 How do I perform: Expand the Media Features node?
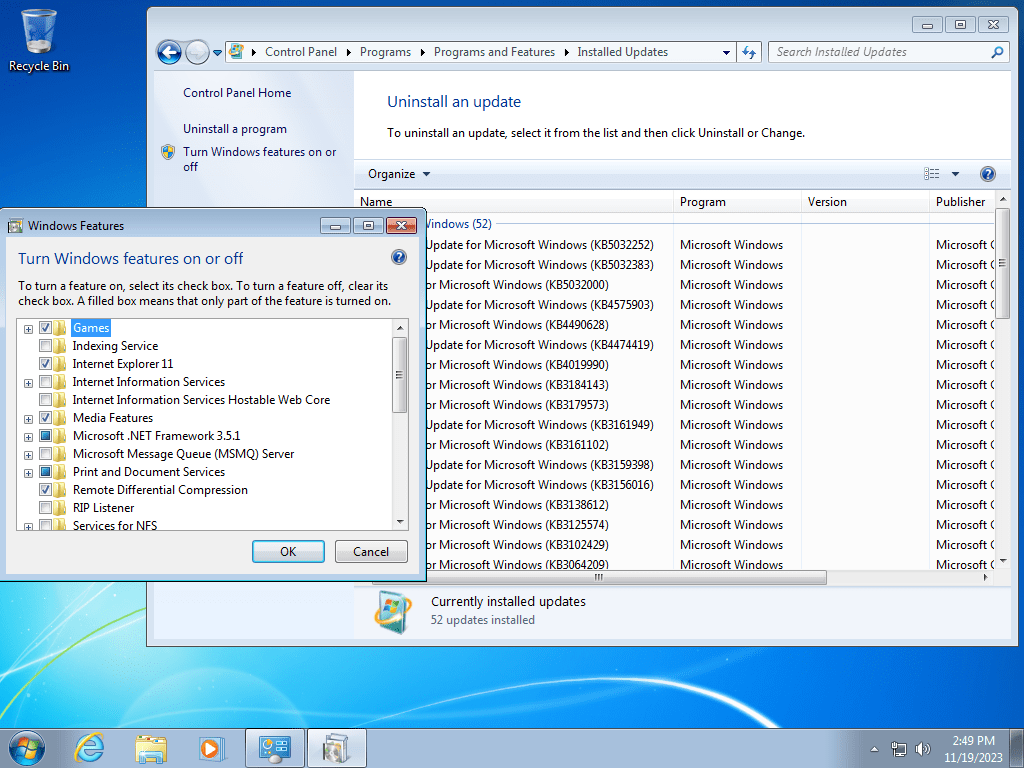coord(28,419)
